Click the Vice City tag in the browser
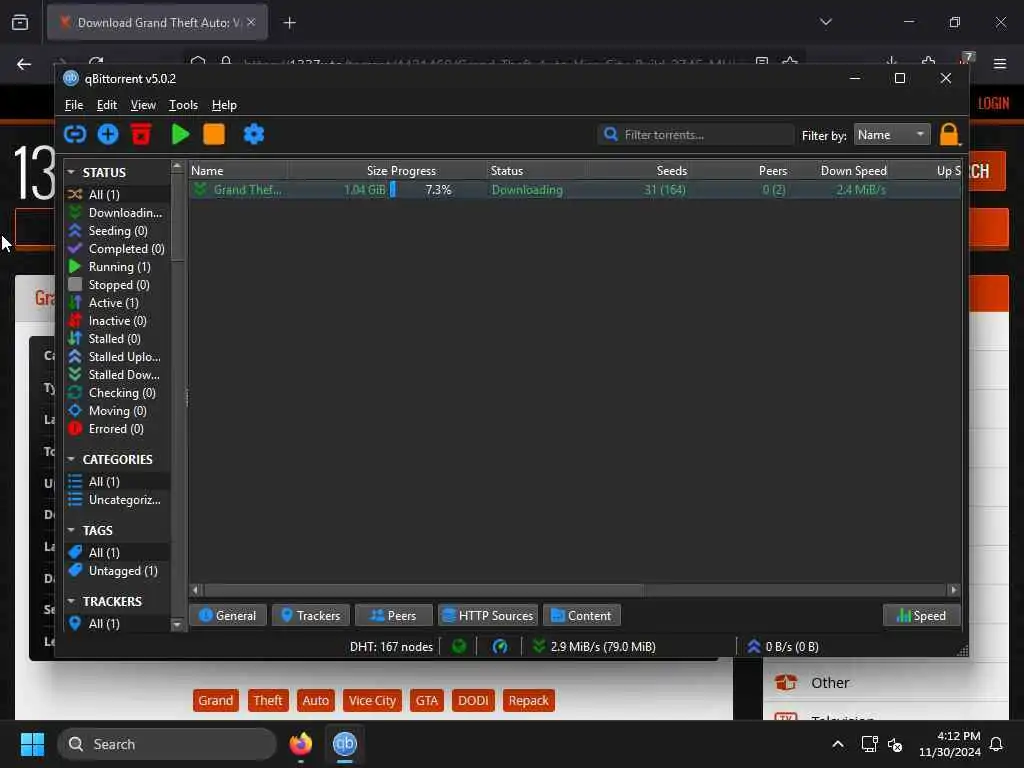Viewport: 1024px width, 768px height. point(372,701)
